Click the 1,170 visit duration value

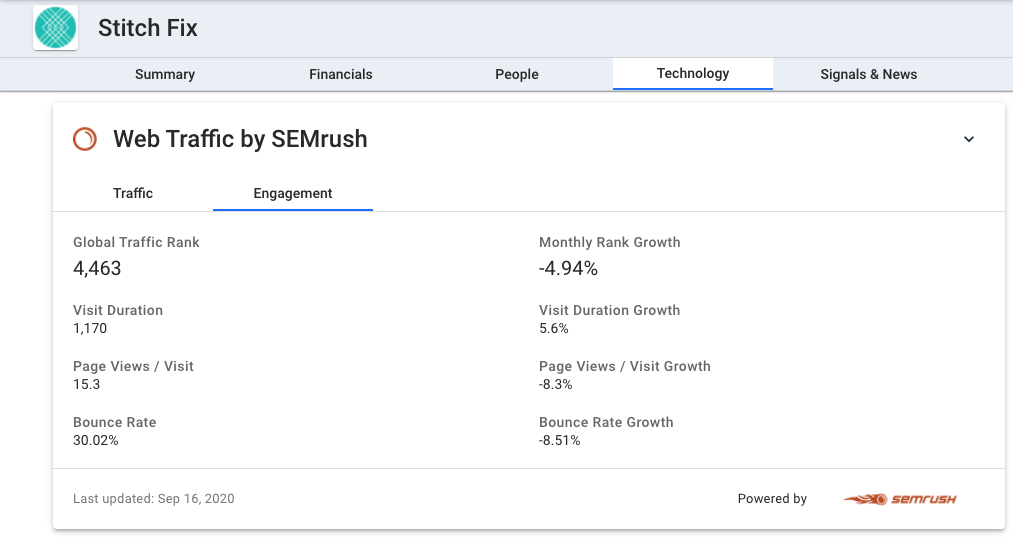tap(90, 328)
